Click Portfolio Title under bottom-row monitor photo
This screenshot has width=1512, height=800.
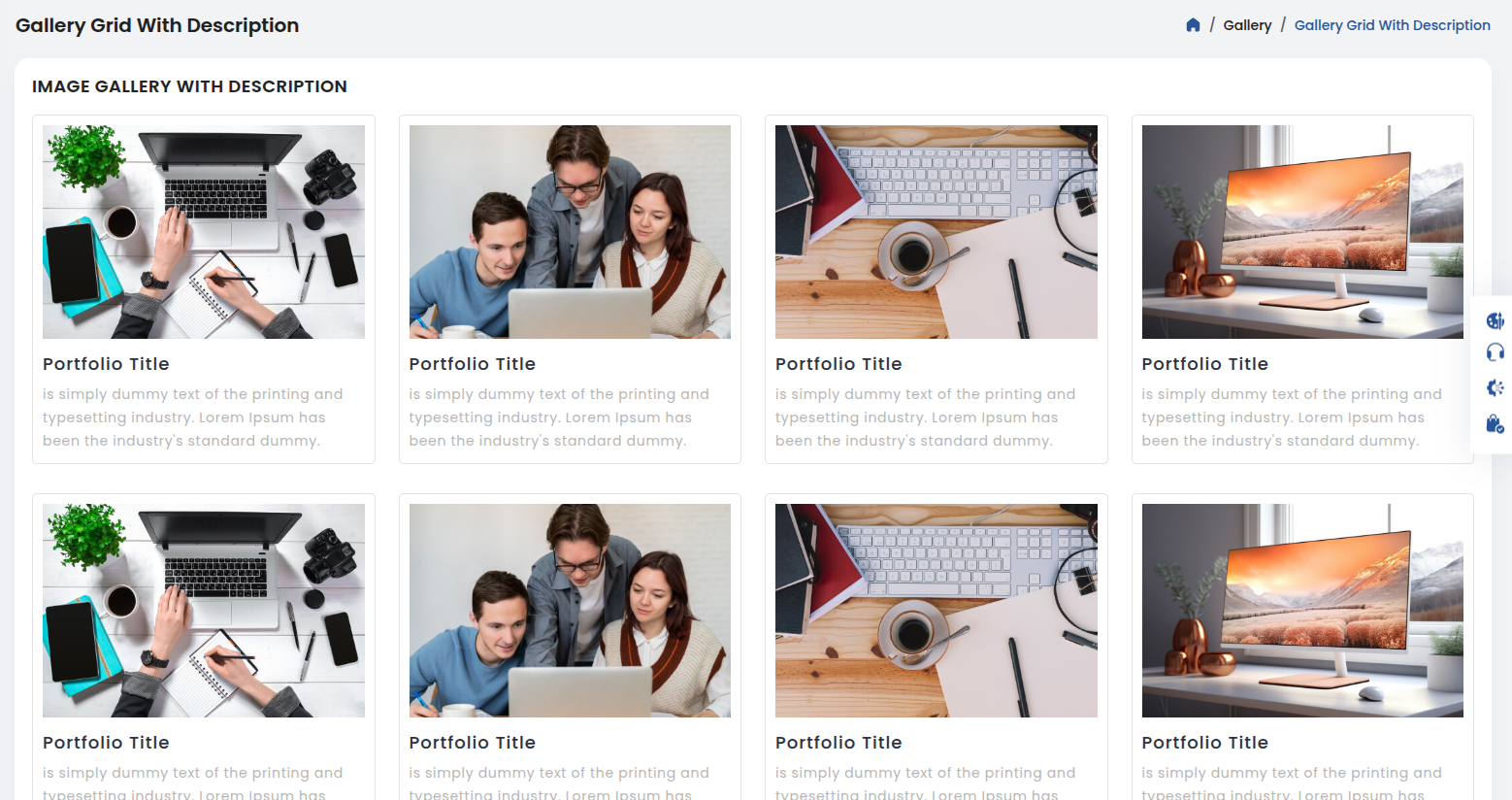(1205, 743)
